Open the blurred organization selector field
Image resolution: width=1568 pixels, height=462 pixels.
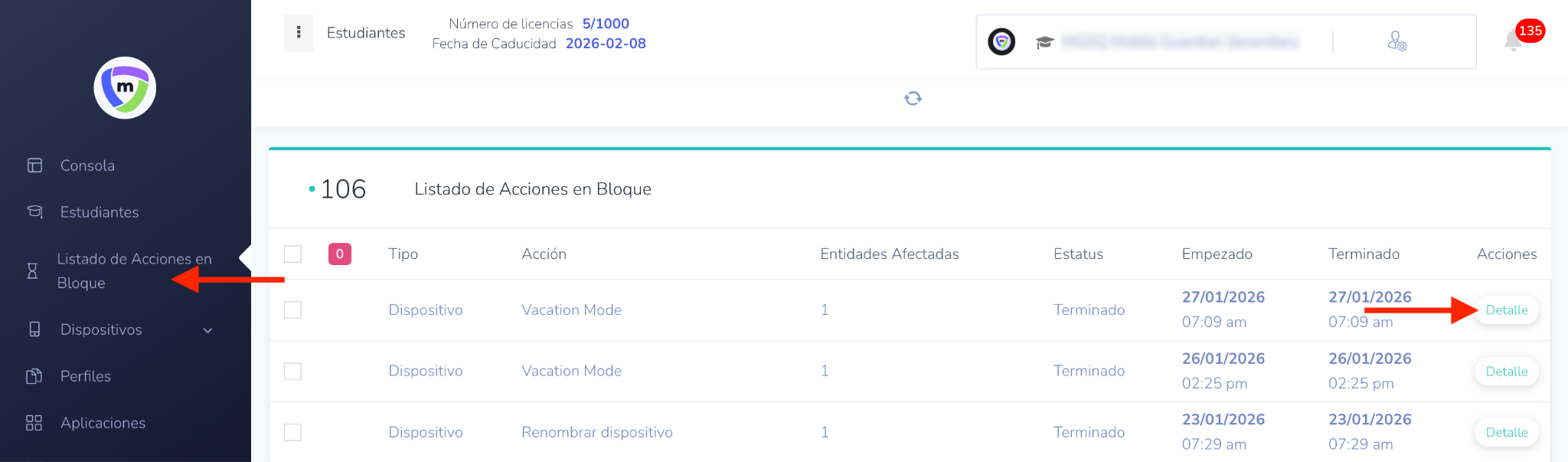click(1180, 41)
